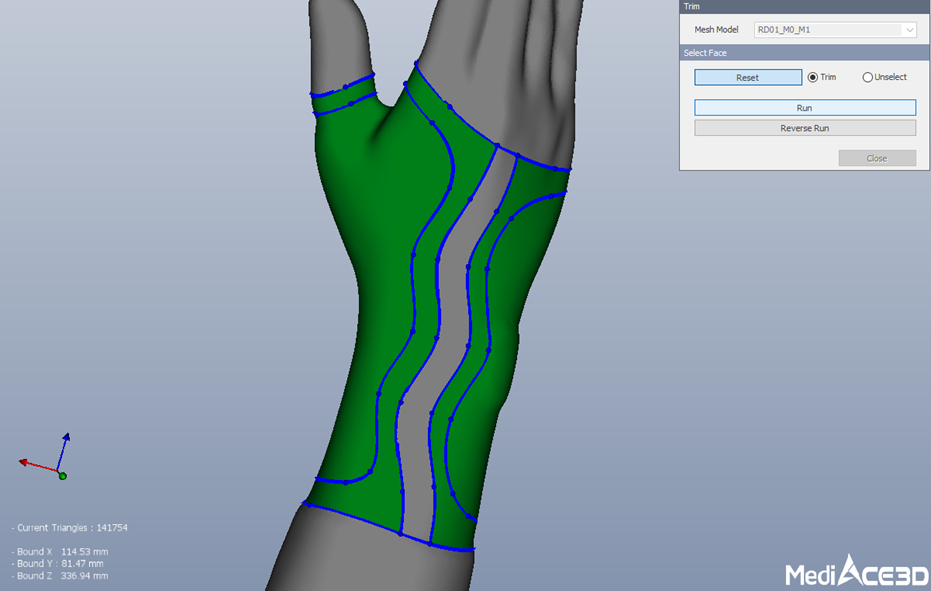Click the Close button in Trim panel
Screen dimensions: 931x591
tap(877, 158)
